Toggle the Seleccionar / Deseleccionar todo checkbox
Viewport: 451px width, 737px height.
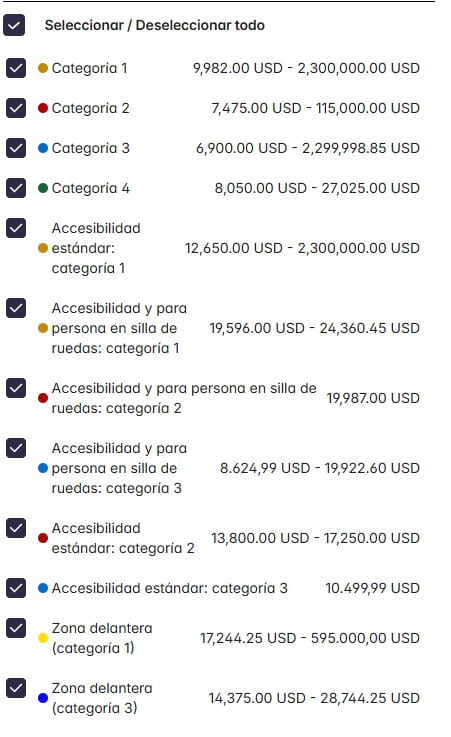pyautogui.click(x=14, y=25)
